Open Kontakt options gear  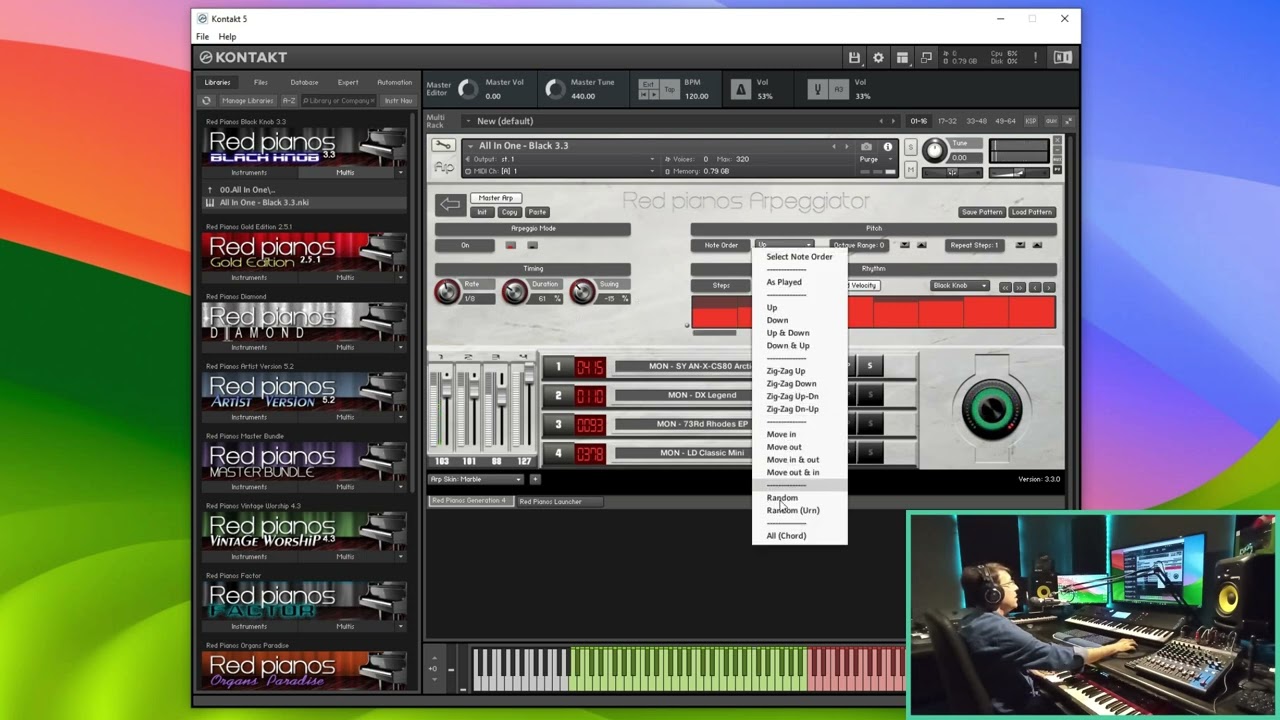click(878, 58)
